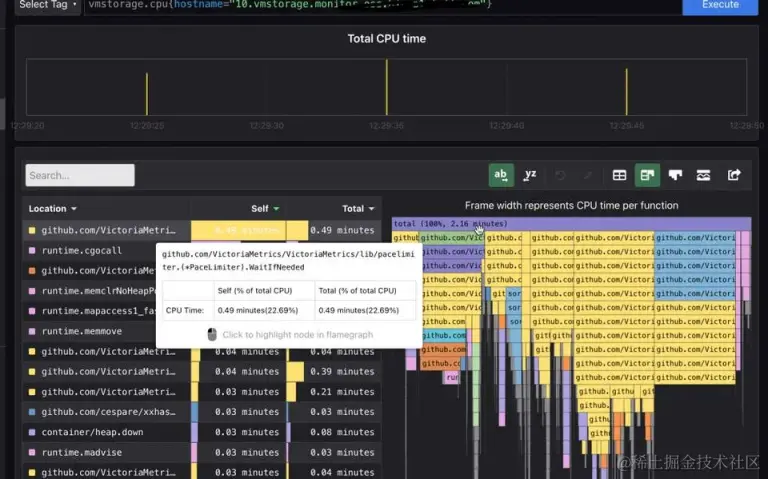The width and height of the screenshot is (768, 479).
Task: Sort table by Location column
Action: pos(52,209)
